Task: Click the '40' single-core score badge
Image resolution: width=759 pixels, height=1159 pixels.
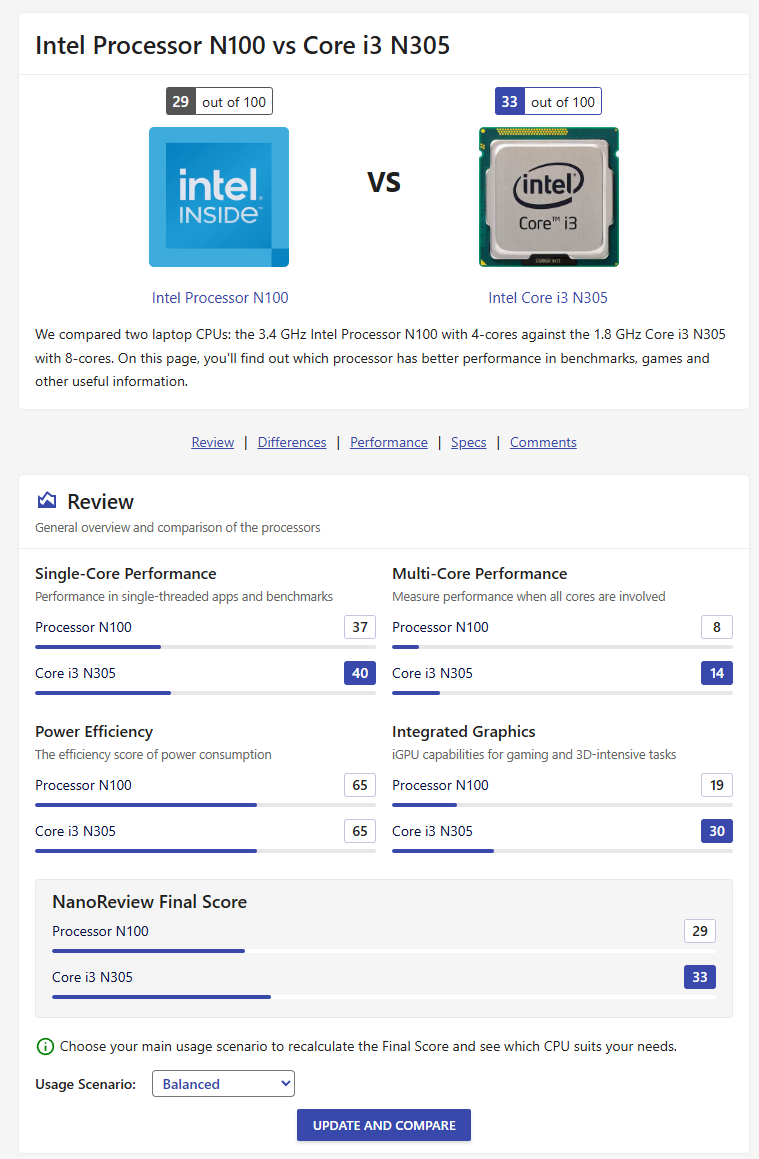Action: pos(359,673)
